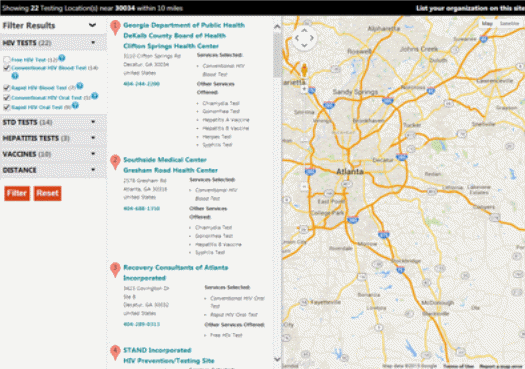Open Recovery Consultants of Atlanta link
Image resolution: width=525 pixels, height=369 pixels.
175,273
